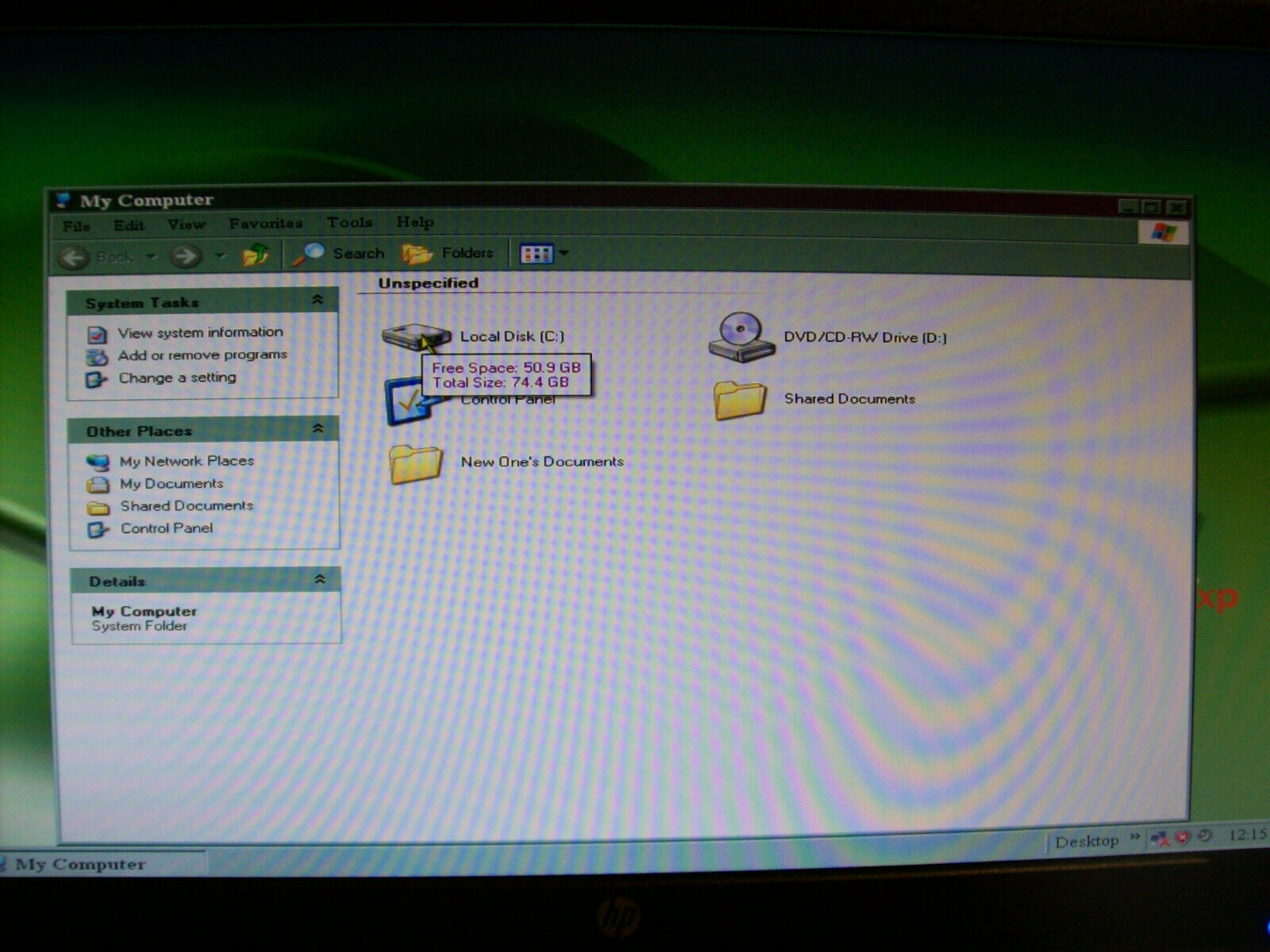Click the network connection tray icon
The height and width of the screenshot is (952, 1270).
pyautogui.click(x=1160, y=838)
